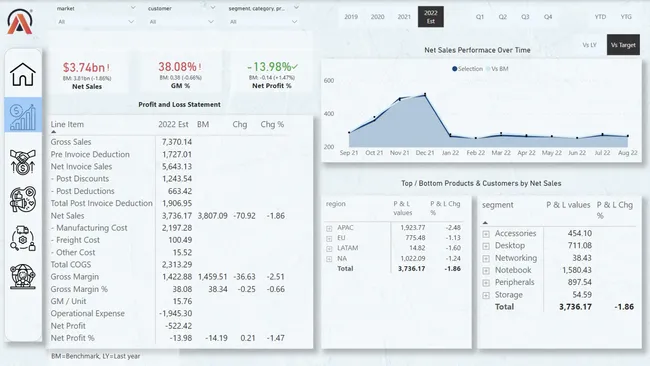Collapse the market slicer header chevron
650x366 pixels.
click(133, 8)
